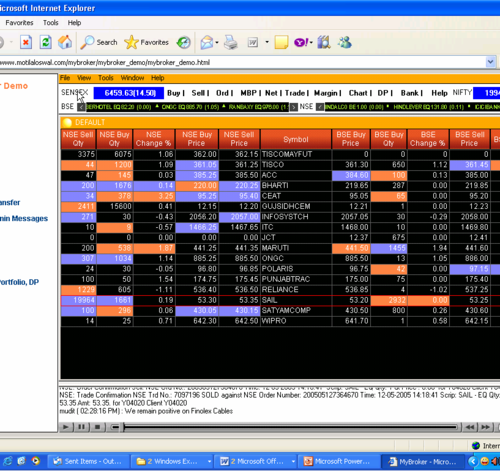Viewport: 500px width, 471px height.
Task: Open the IE Tools menu
Action: click(x=51, y=23)
